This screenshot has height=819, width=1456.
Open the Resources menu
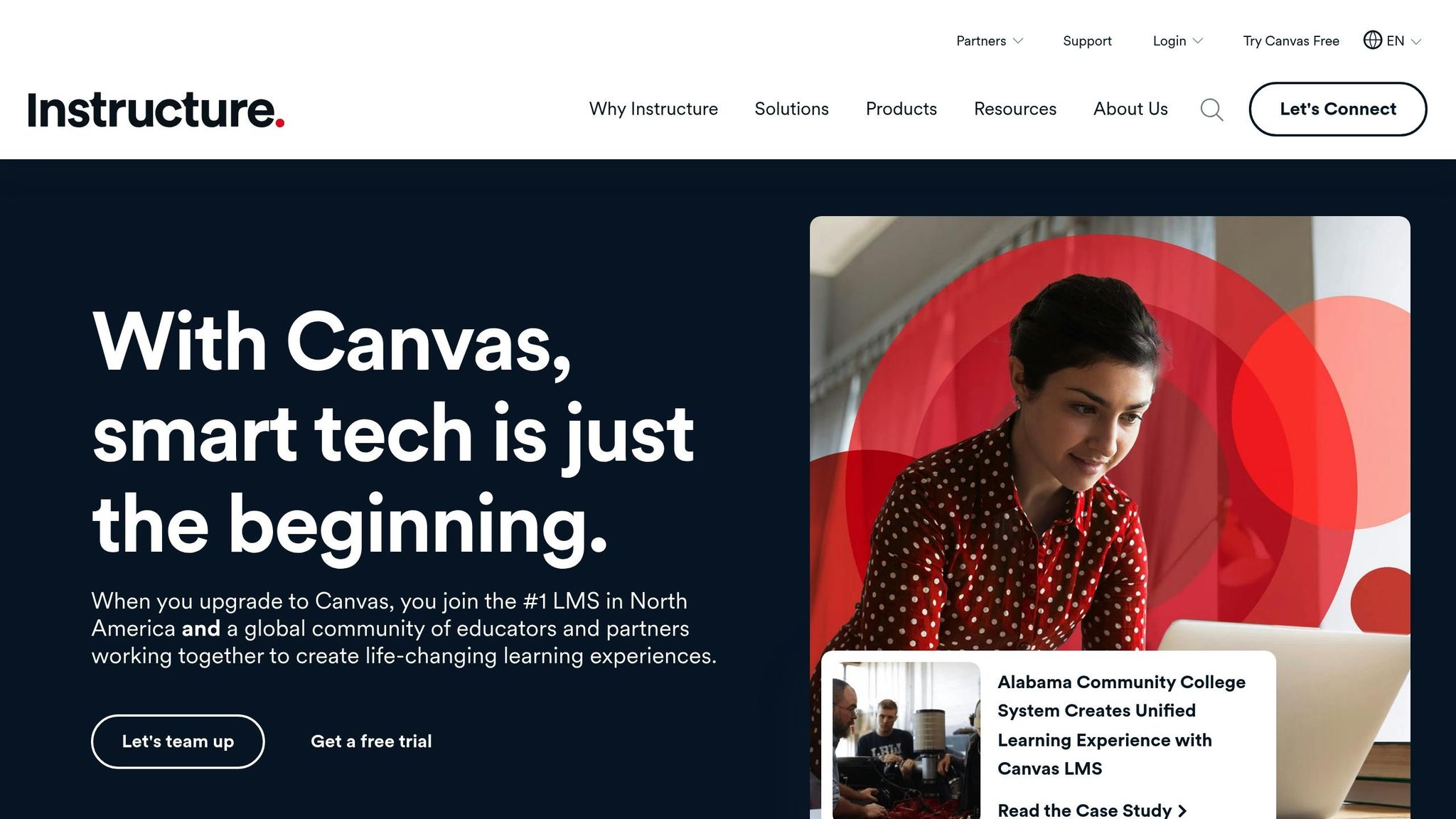tap(1015, 109)
